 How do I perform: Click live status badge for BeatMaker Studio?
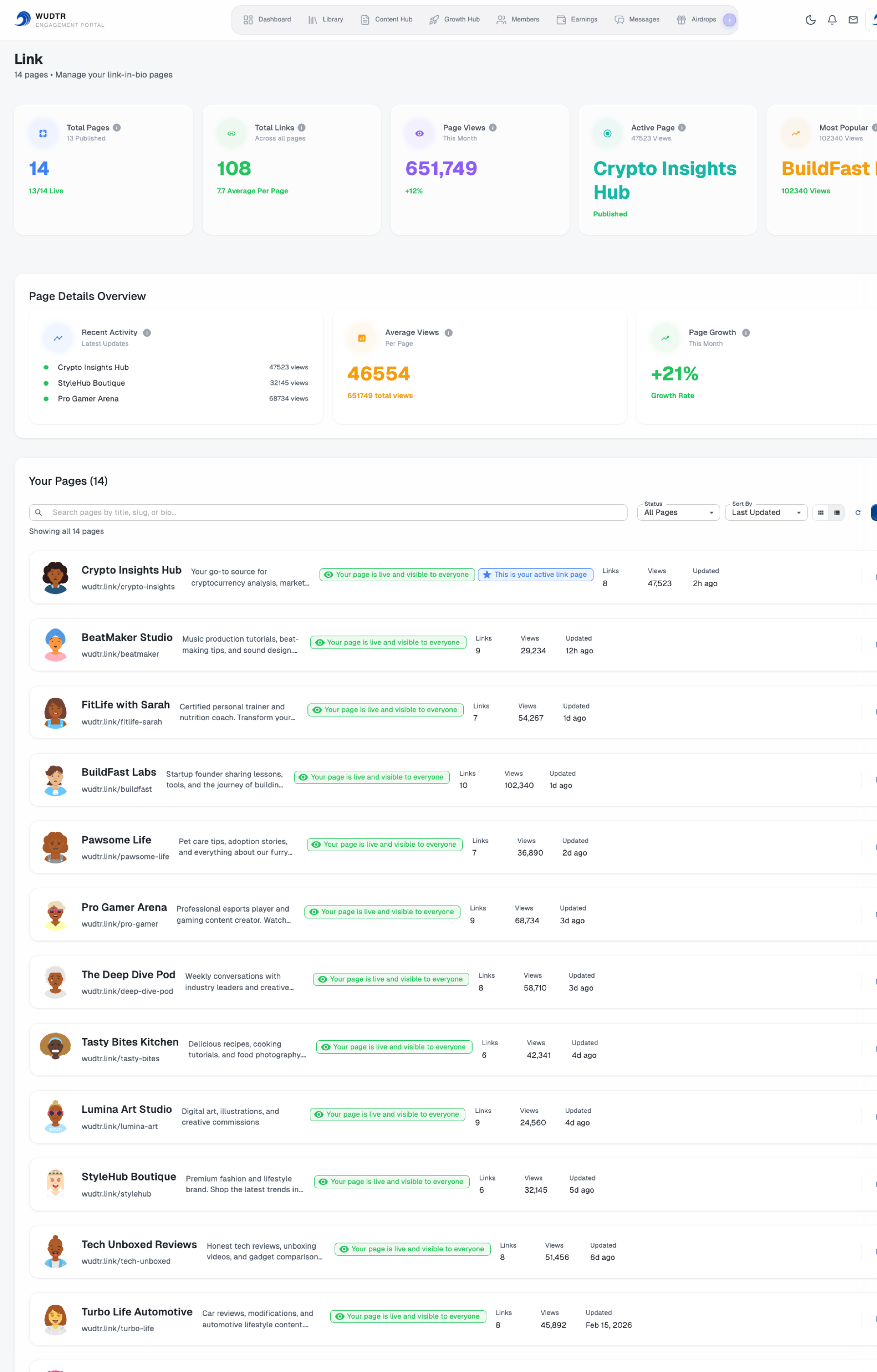tap(388, 642)
